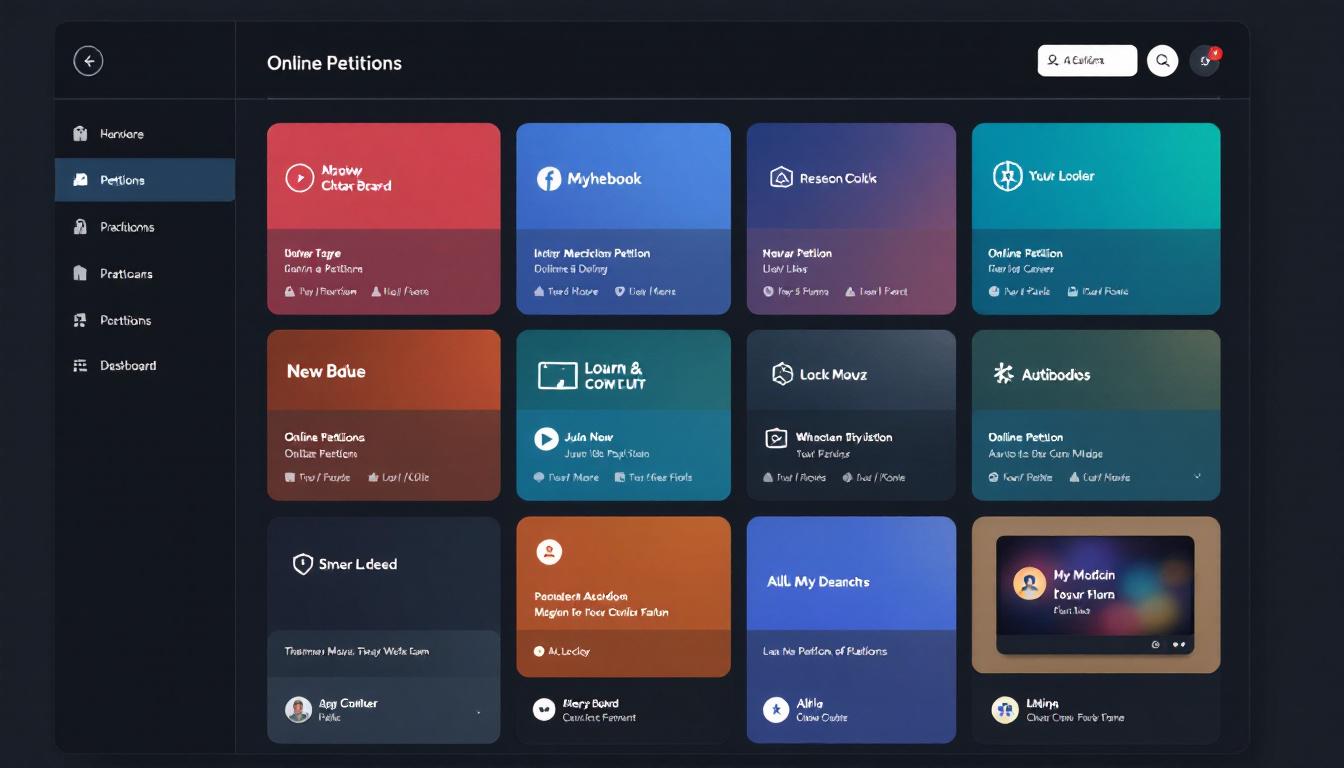Click the Lock Mouz card icon
The image size is (1344, 768).
coord(782,374)
